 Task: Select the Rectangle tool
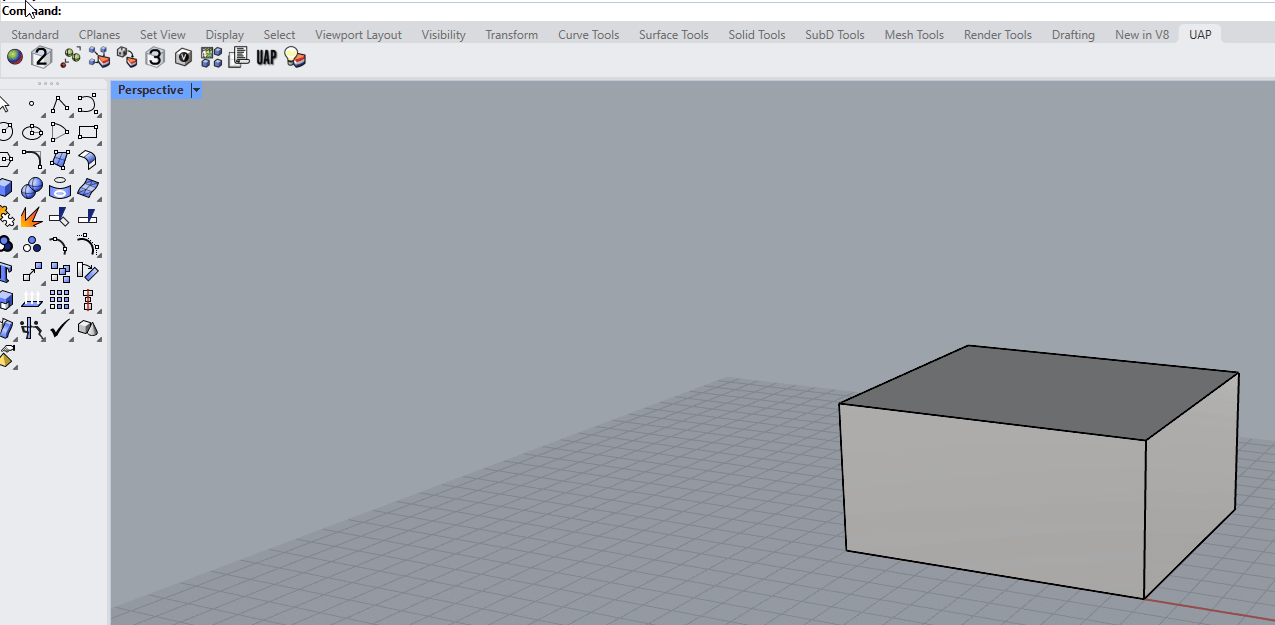coord(88,131)
